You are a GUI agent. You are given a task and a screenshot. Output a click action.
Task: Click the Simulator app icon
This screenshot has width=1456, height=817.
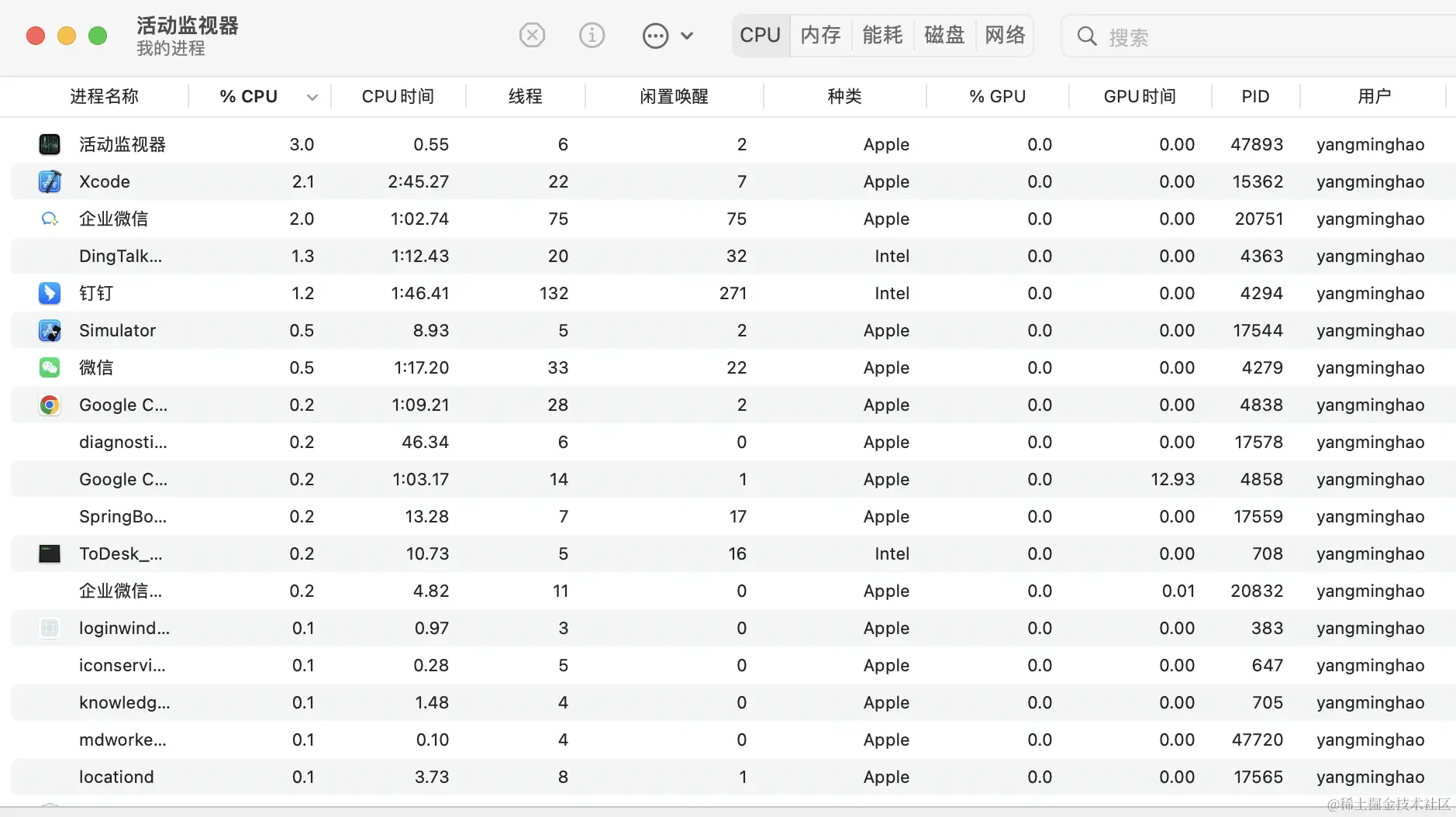pyautogui.click(x=50, y=331)
